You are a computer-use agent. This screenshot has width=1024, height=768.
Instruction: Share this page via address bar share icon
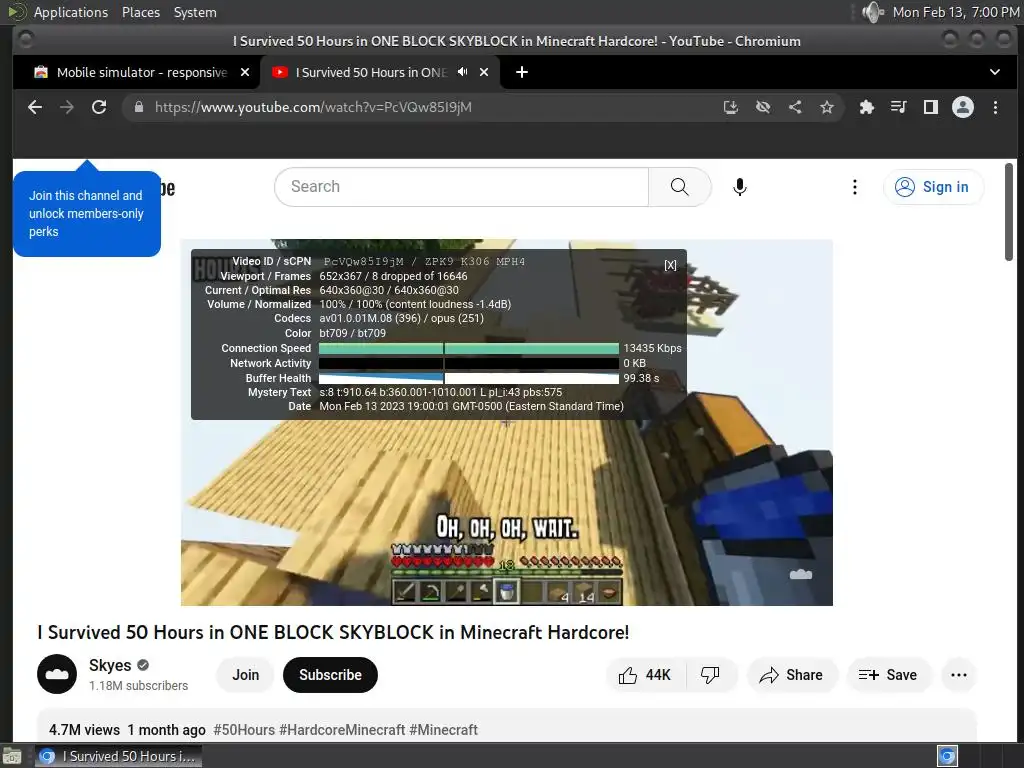(795, 107)
